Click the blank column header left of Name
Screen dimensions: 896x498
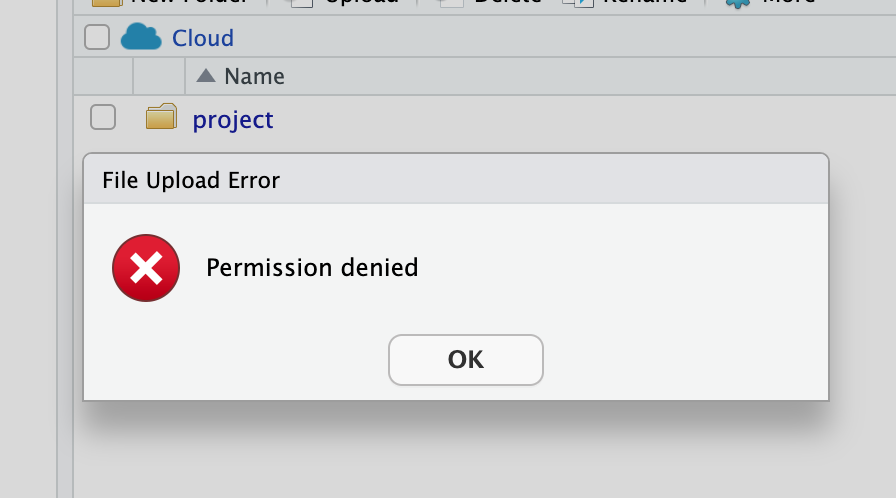tap(159, 76)
